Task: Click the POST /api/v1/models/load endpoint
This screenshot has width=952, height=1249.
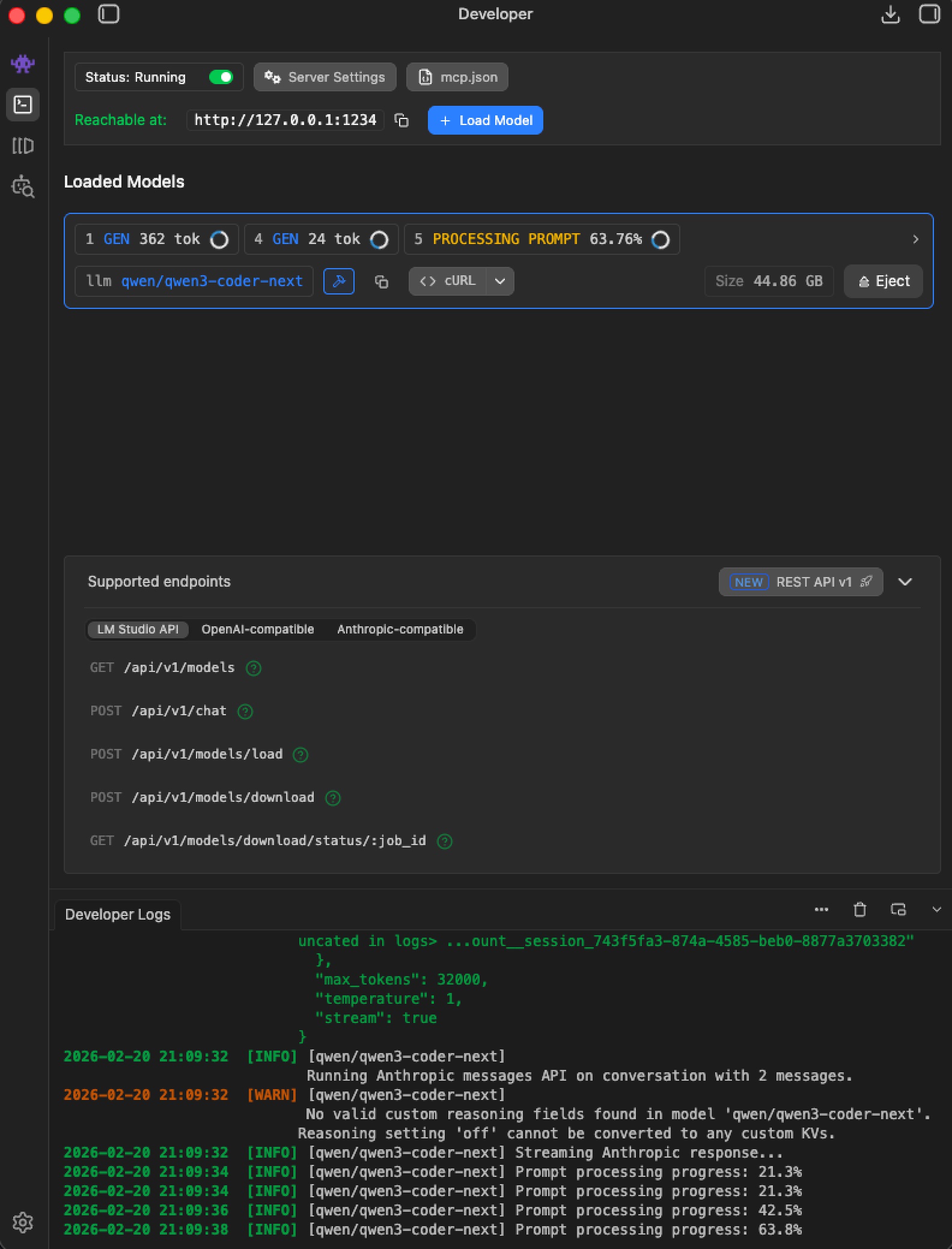Action: [186, 754]
